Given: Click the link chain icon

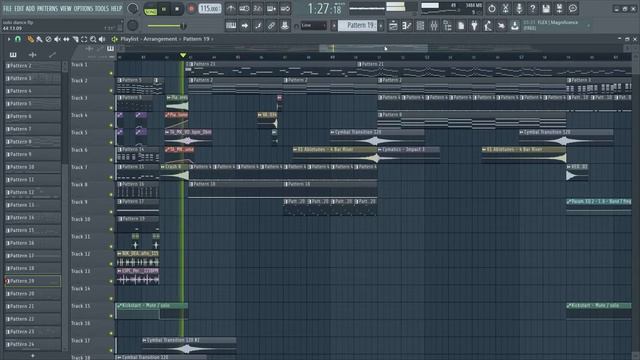Looking at the screenshot, I should pyautogui.click(x=271, y=26).
